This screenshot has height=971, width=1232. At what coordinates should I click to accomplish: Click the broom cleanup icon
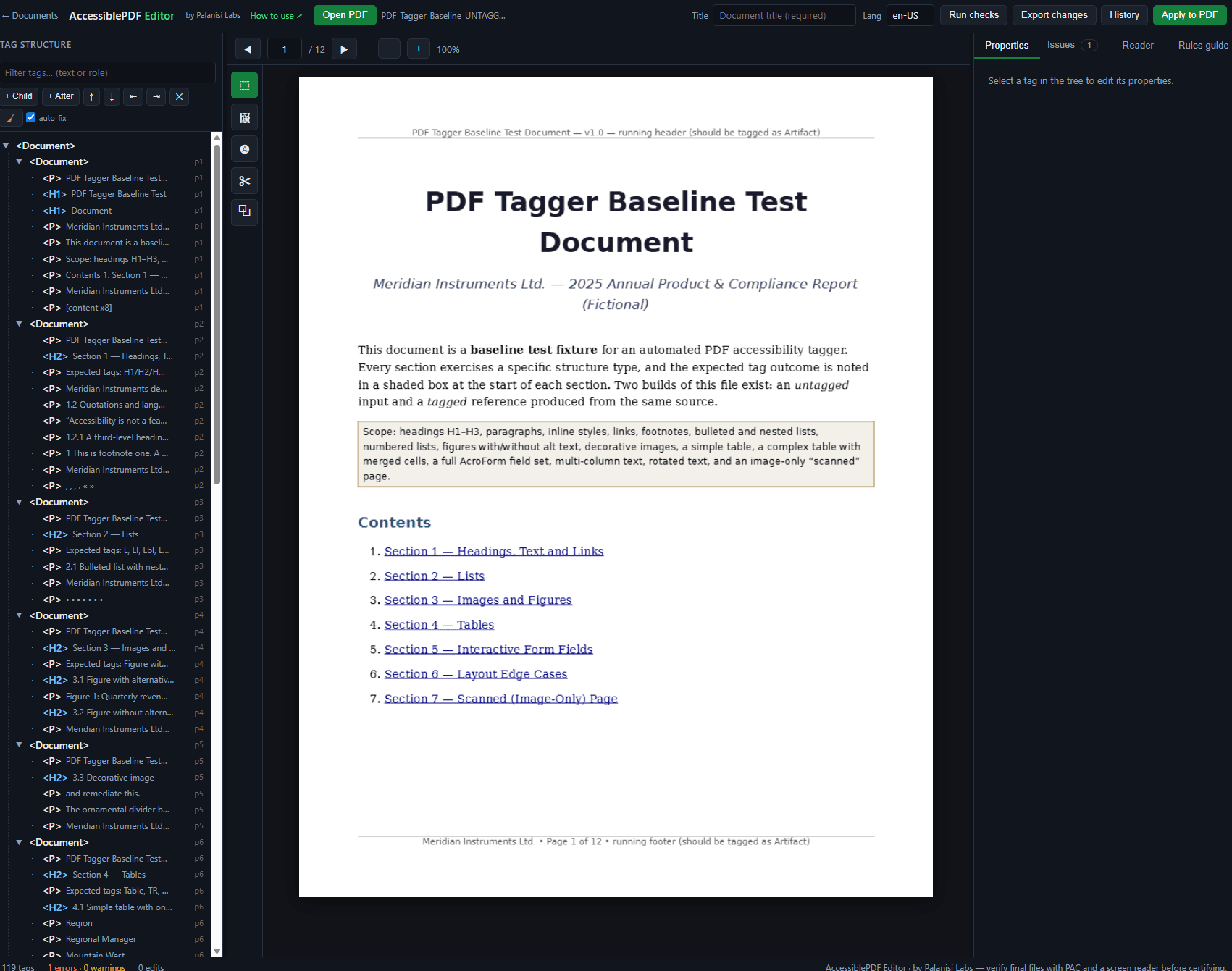[x=11, y=118]
